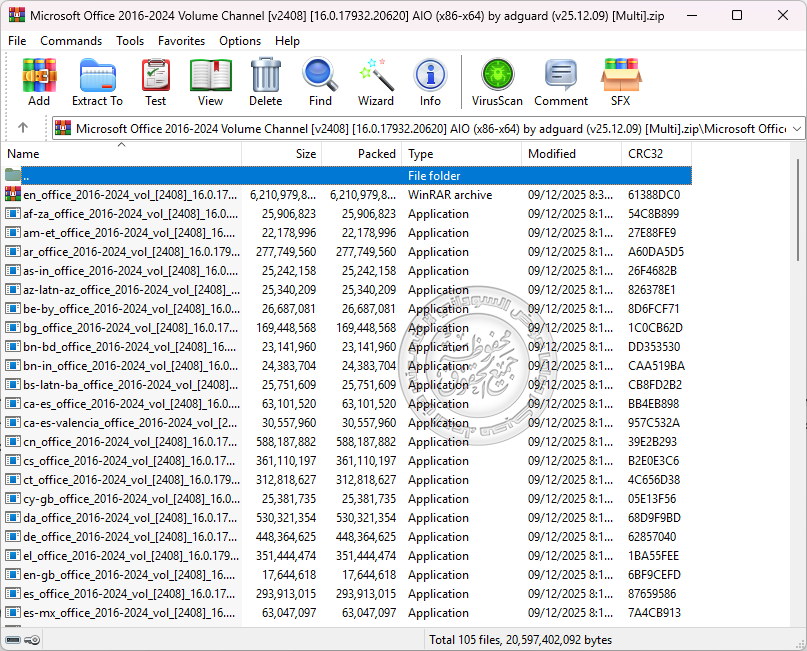This screenshot has width=807, height=651.
Task: Select file el_office_2016-2024_vol
Action: (131, 556)
